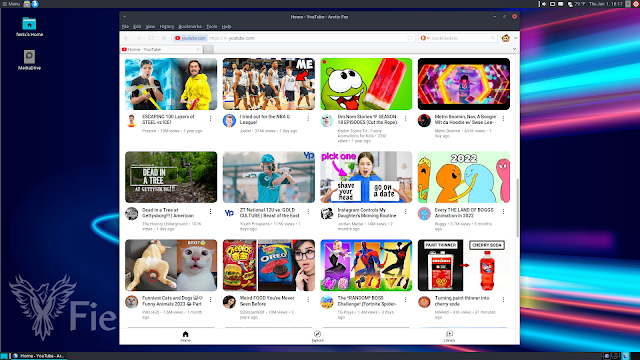Image resolution: width=640 pixels, height=360 pixels.
Task: Click the page vertical scrollbar thumb
Action: pyautogui.click(x=518, y=207)
